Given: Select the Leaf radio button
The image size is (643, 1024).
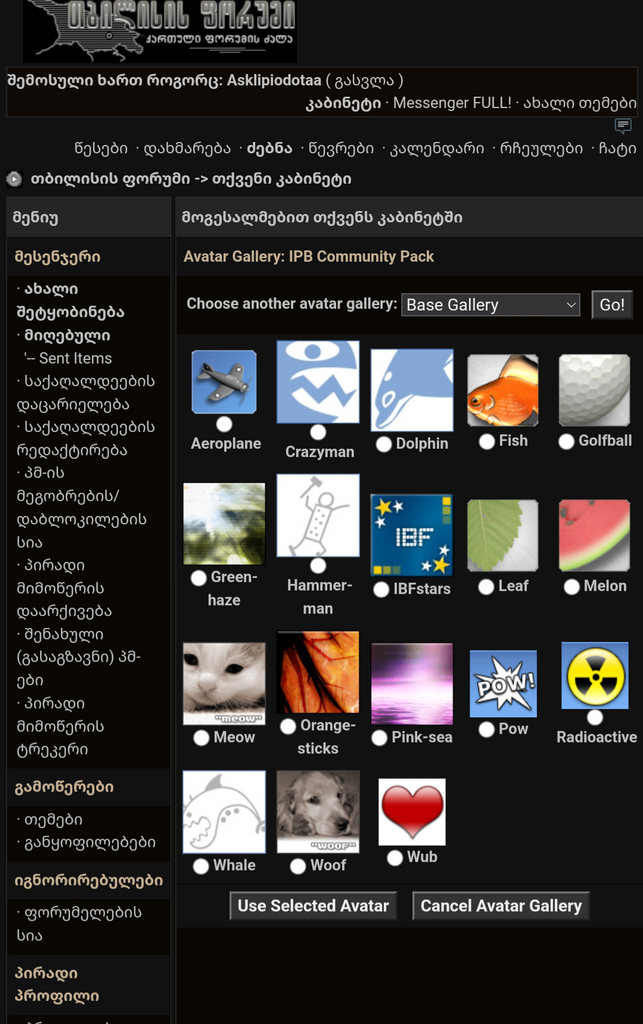Looking at the screenshot, I should coord(486,586).
